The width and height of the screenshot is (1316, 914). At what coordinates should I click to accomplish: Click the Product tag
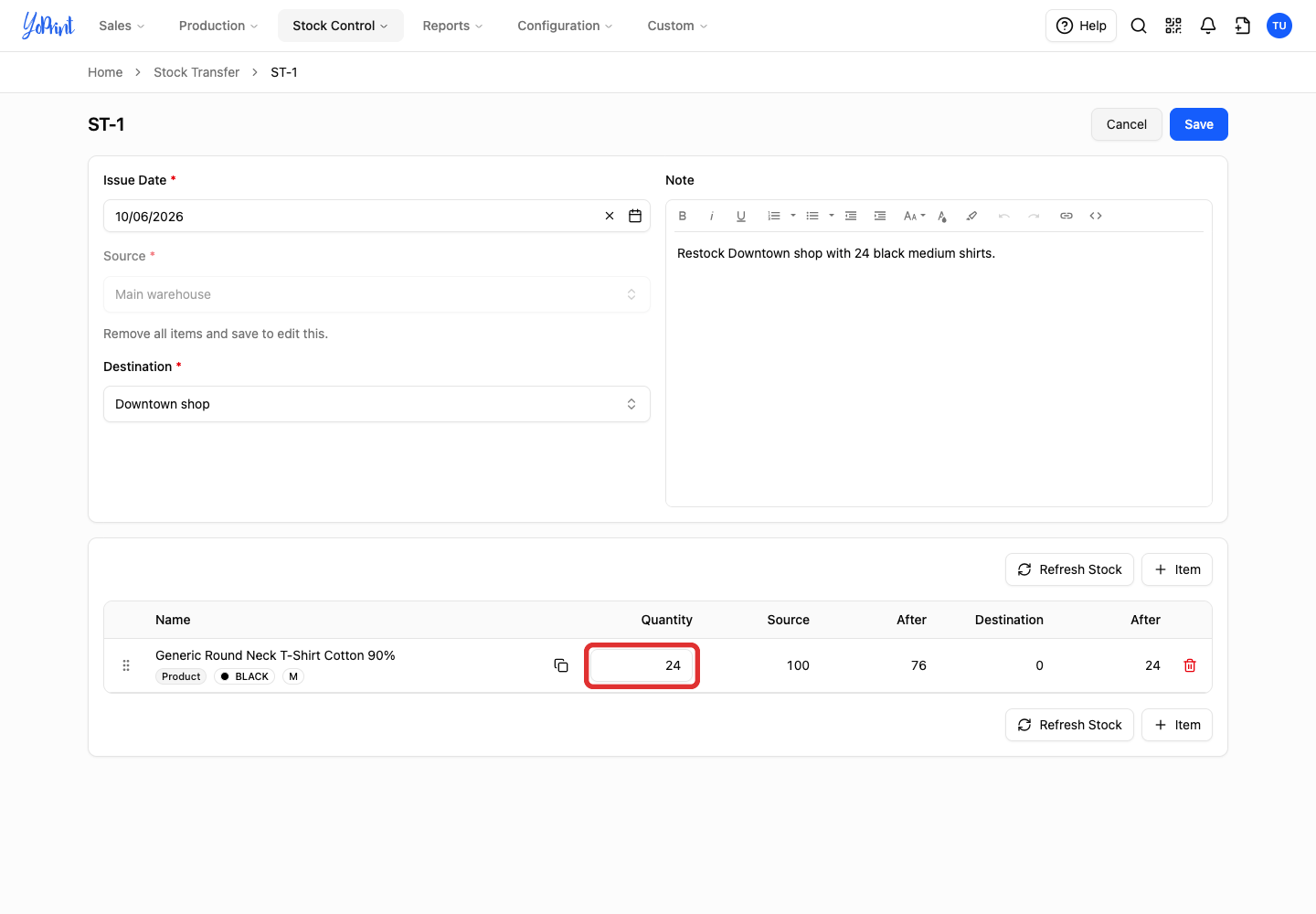(181, 676)
